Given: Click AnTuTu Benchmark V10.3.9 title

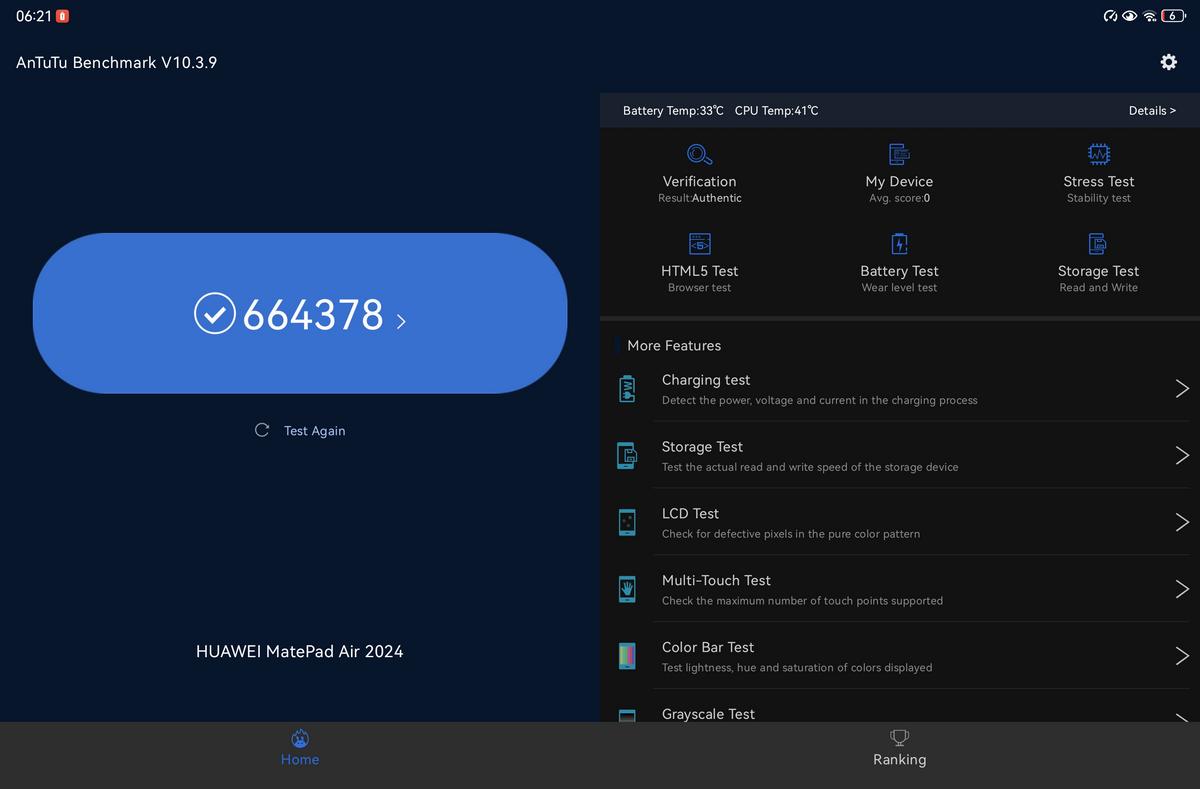Looking at the screenshot, I should point(116,62).
